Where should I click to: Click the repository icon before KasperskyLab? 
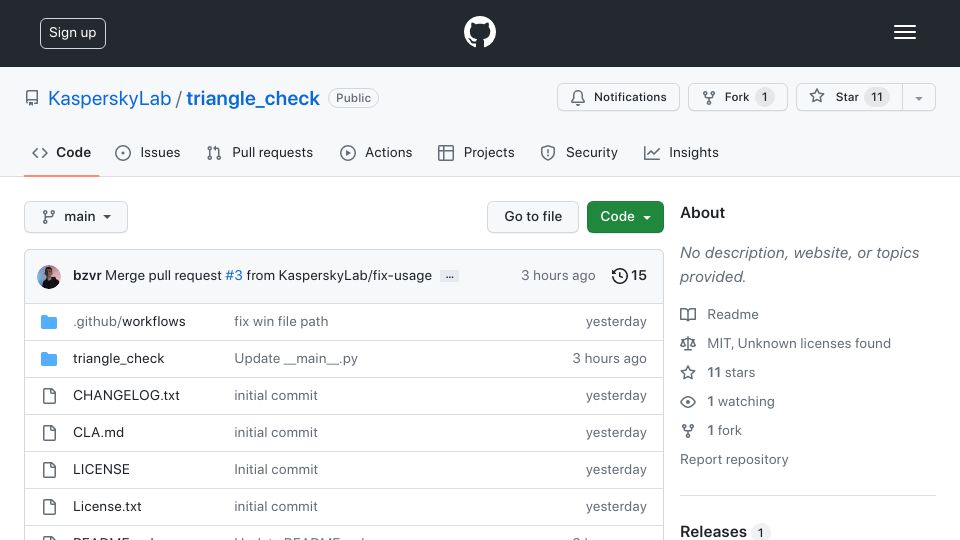(32, 98)
